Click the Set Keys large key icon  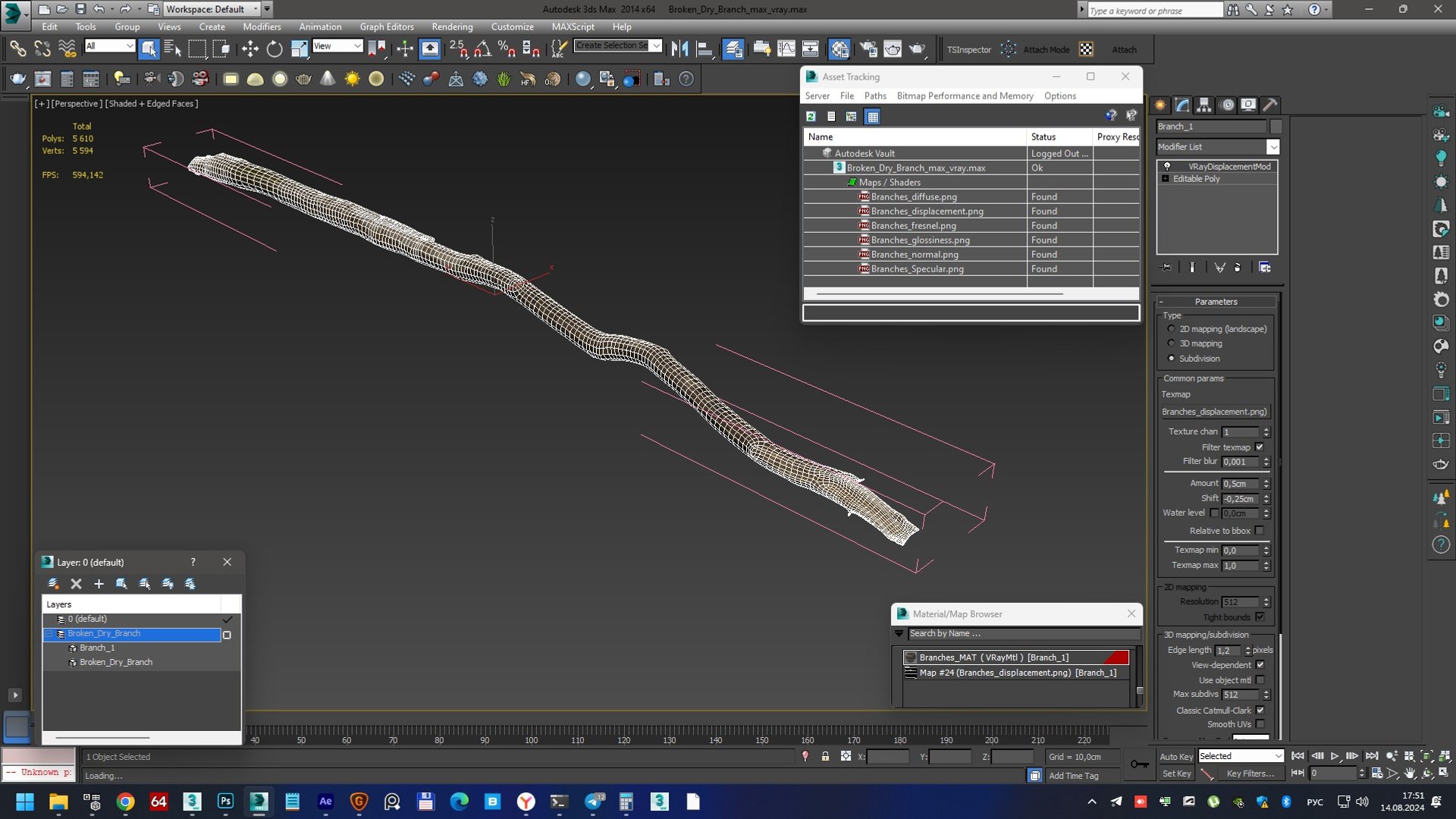point(1139,764)
